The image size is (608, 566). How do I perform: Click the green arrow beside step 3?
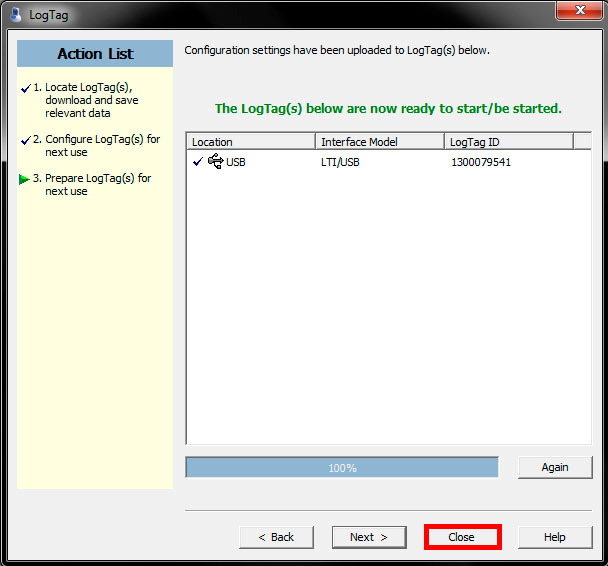(x=25, y=179)
